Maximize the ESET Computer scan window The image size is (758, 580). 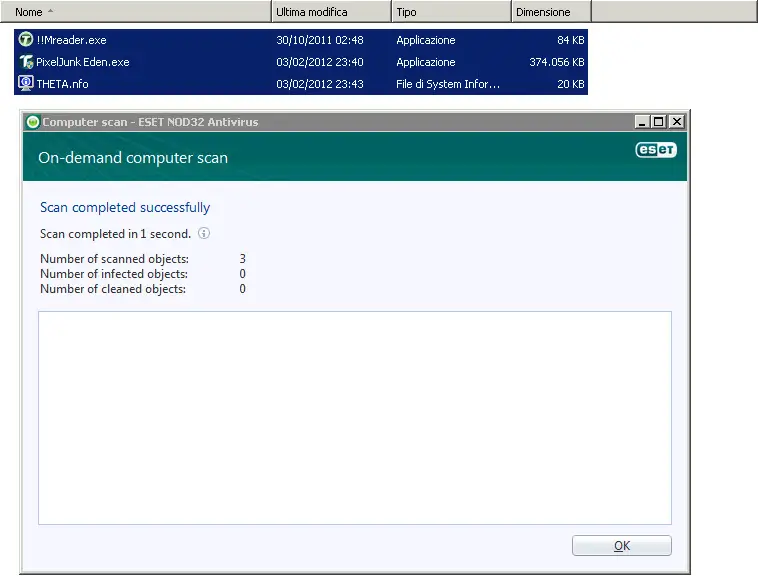pyautogui.click(x=658, y=122)
